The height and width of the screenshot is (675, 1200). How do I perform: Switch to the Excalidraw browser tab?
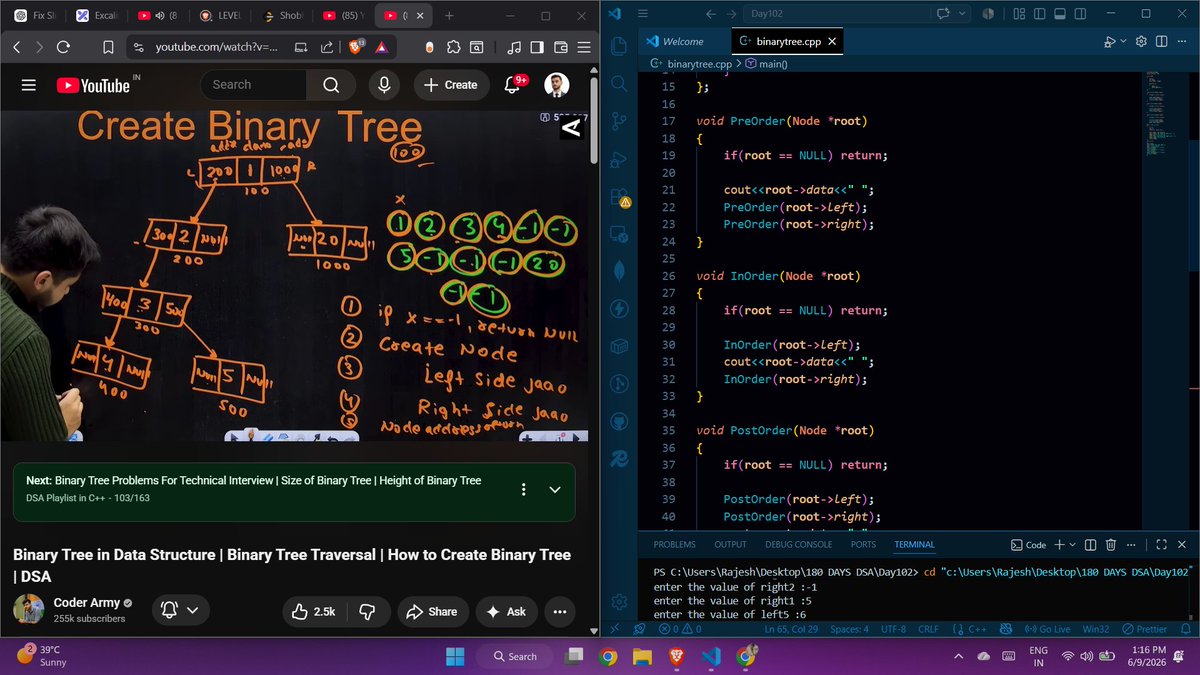coord(95,16)
